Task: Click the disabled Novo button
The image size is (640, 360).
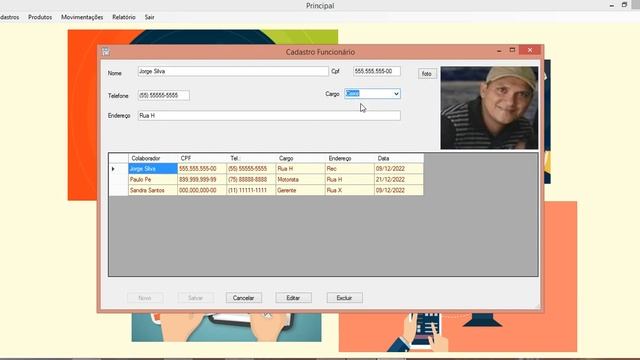Action: click(145, 298)
